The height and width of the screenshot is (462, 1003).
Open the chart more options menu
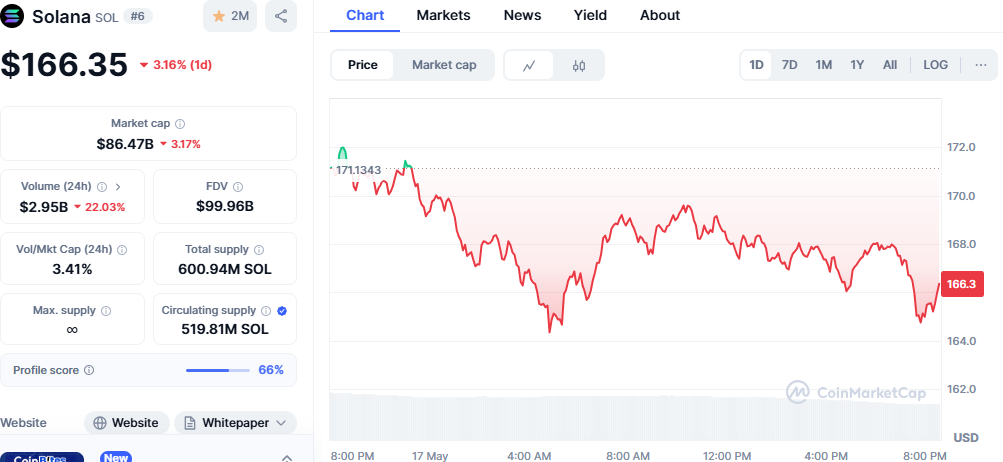[x=980, y=65]
